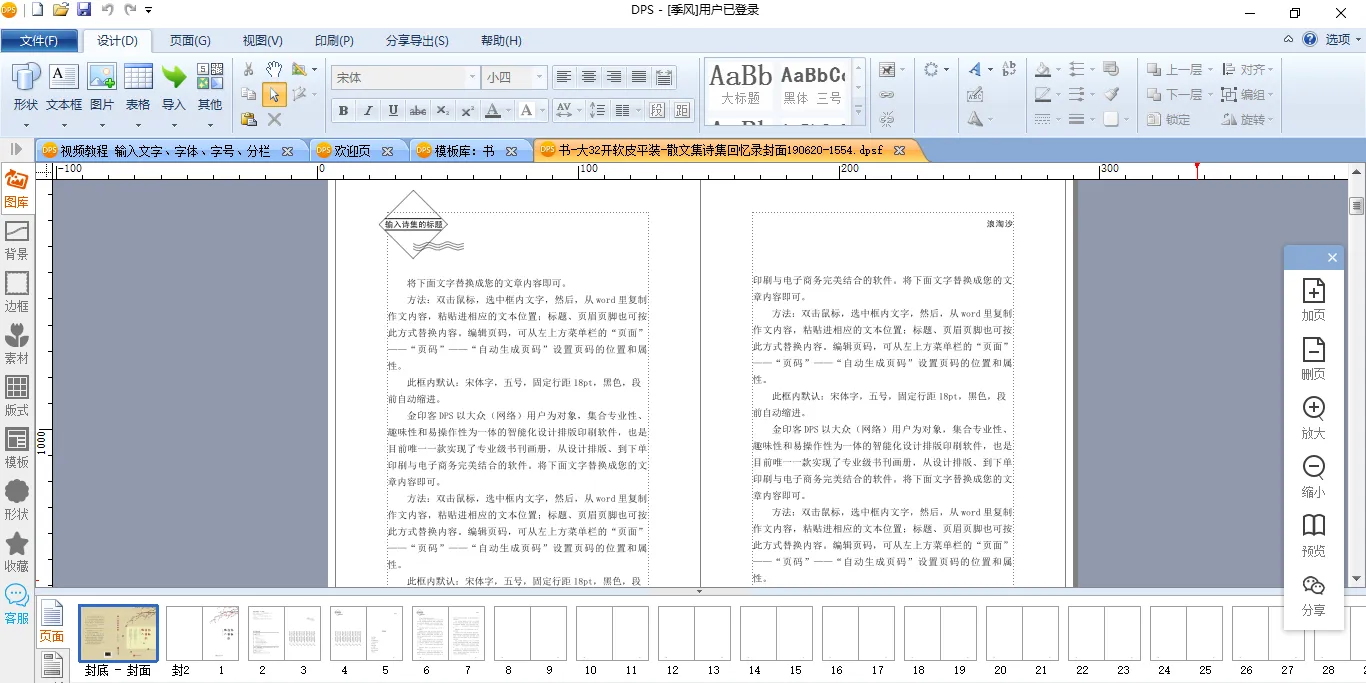Cut selection with scissors icon
This screenshot has width=1366, height=683.
[x=249, y=69]
